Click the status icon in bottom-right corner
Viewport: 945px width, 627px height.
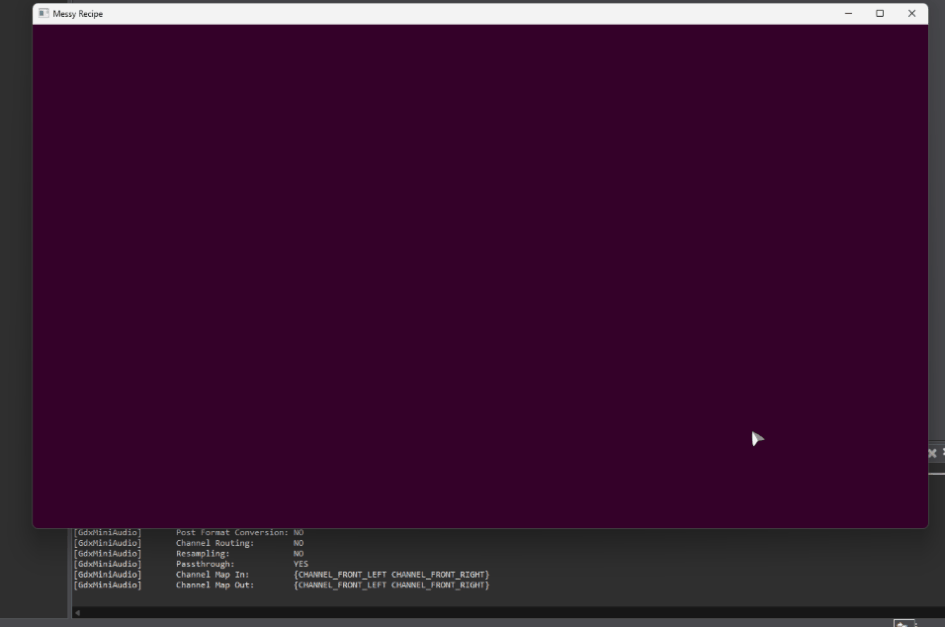[900, 623]
